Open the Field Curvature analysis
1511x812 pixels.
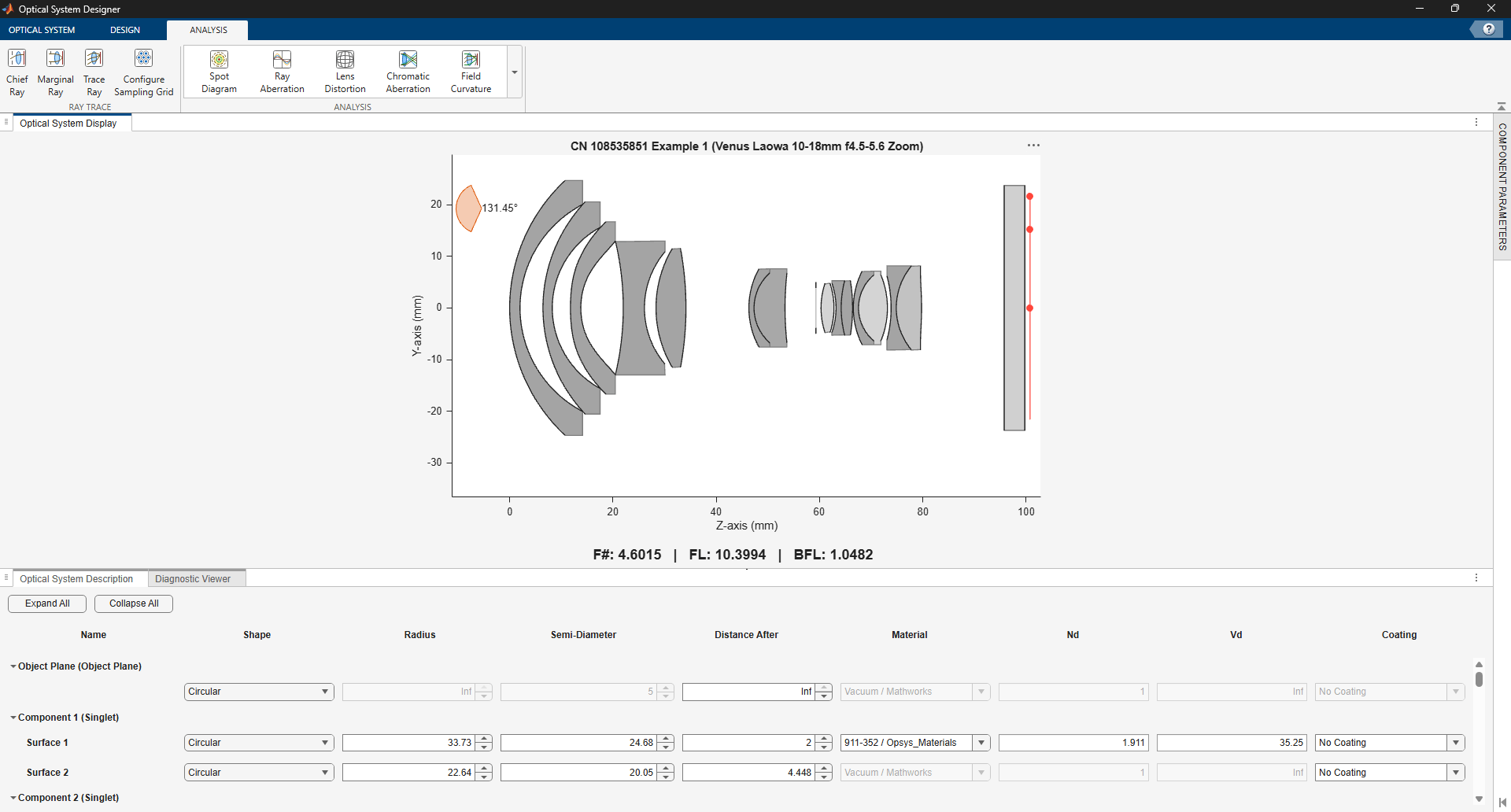(x=471, y=72)
